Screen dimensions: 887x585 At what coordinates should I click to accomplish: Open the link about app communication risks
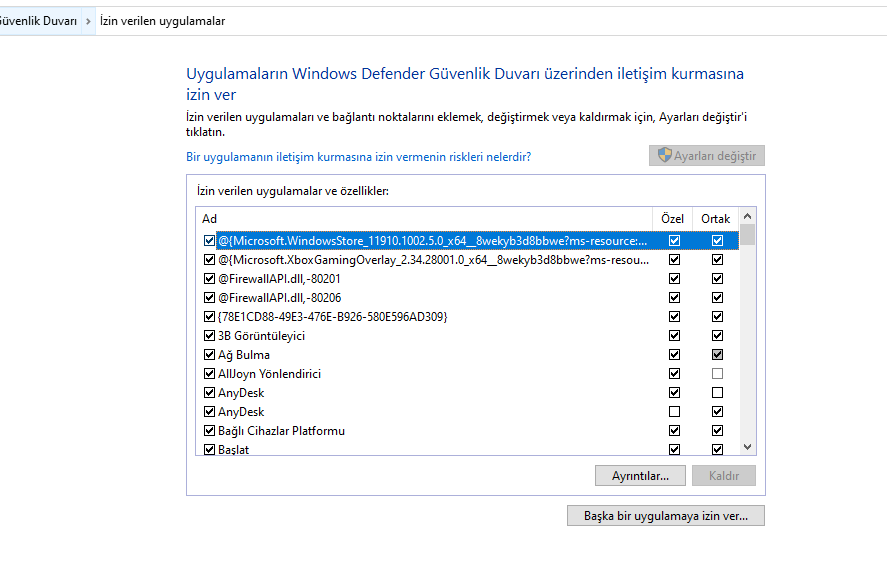358,157
